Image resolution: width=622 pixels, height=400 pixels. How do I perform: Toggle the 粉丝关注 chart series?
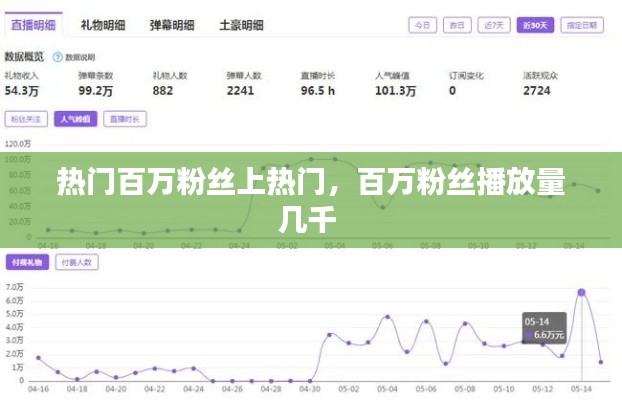click(26, 119)
